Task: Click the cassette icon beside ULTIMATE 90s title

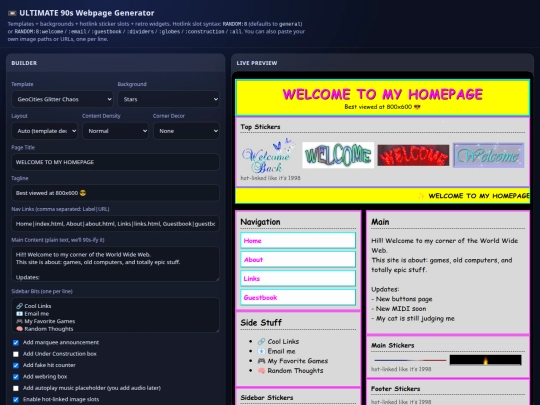Action: point(12,13)
